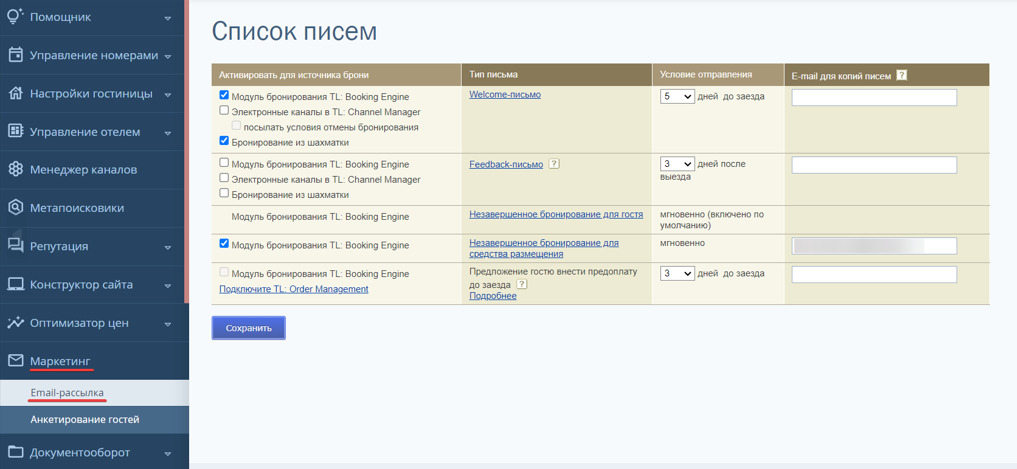
Task: Click the chat bubbles icon for Репутация
Action: pyautogui.click(x=15, y=247)
